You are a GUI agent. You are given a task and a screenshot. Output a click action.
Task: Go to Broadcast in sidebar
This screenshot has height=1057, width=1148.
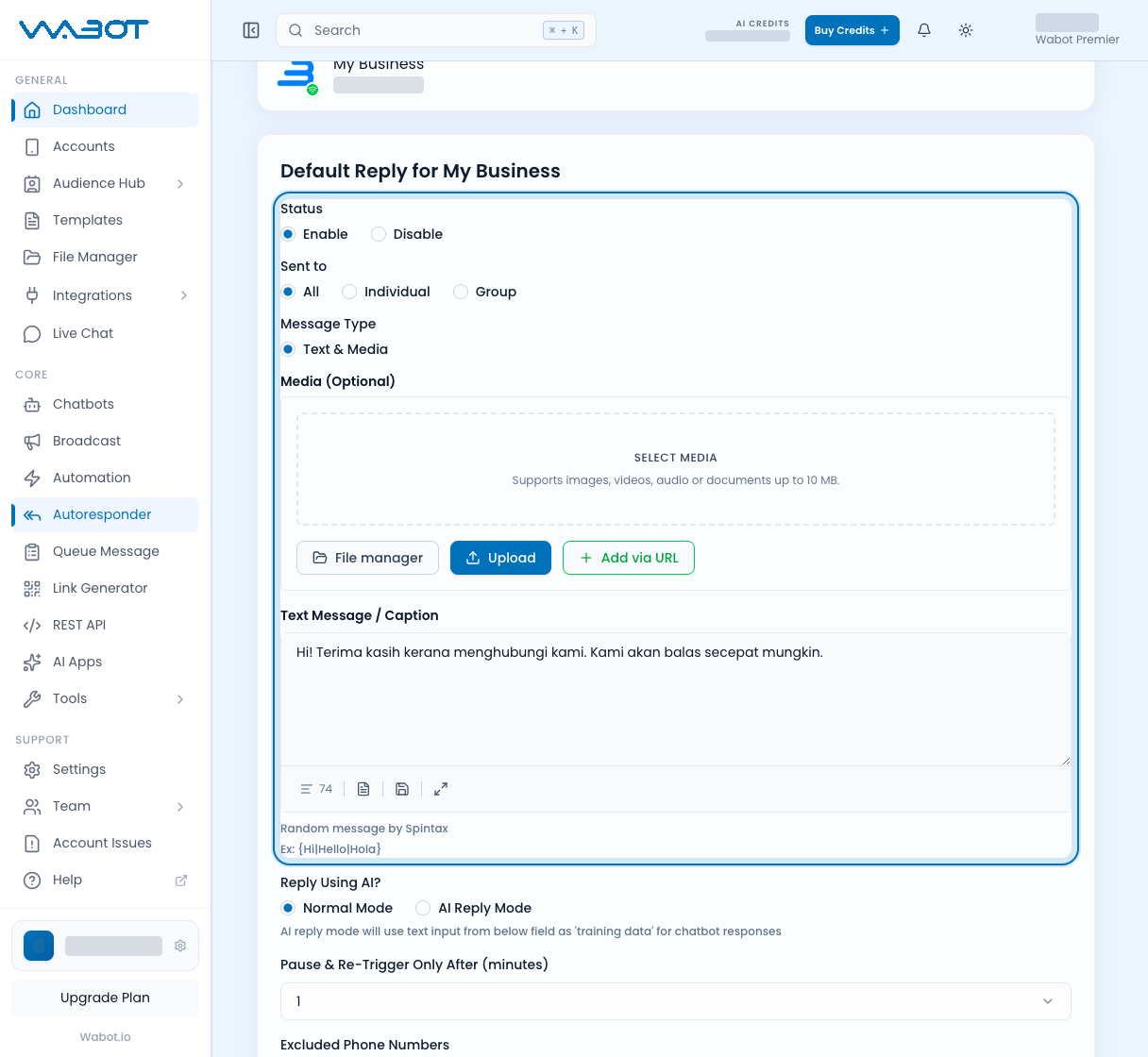click(x=106, y=441)
